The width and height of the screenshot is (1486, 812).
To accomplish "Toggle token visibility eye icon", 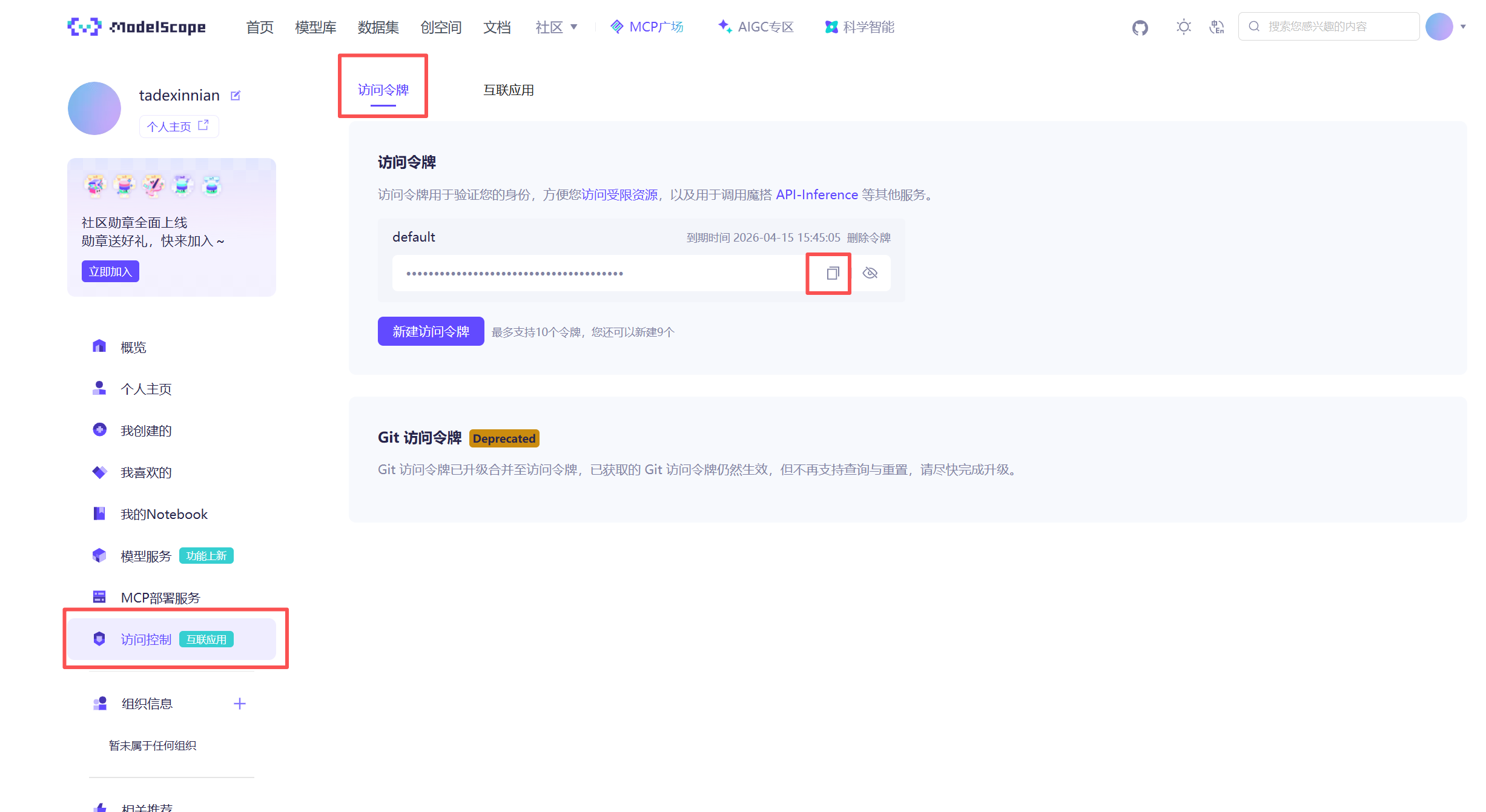I will click(870, 273).
